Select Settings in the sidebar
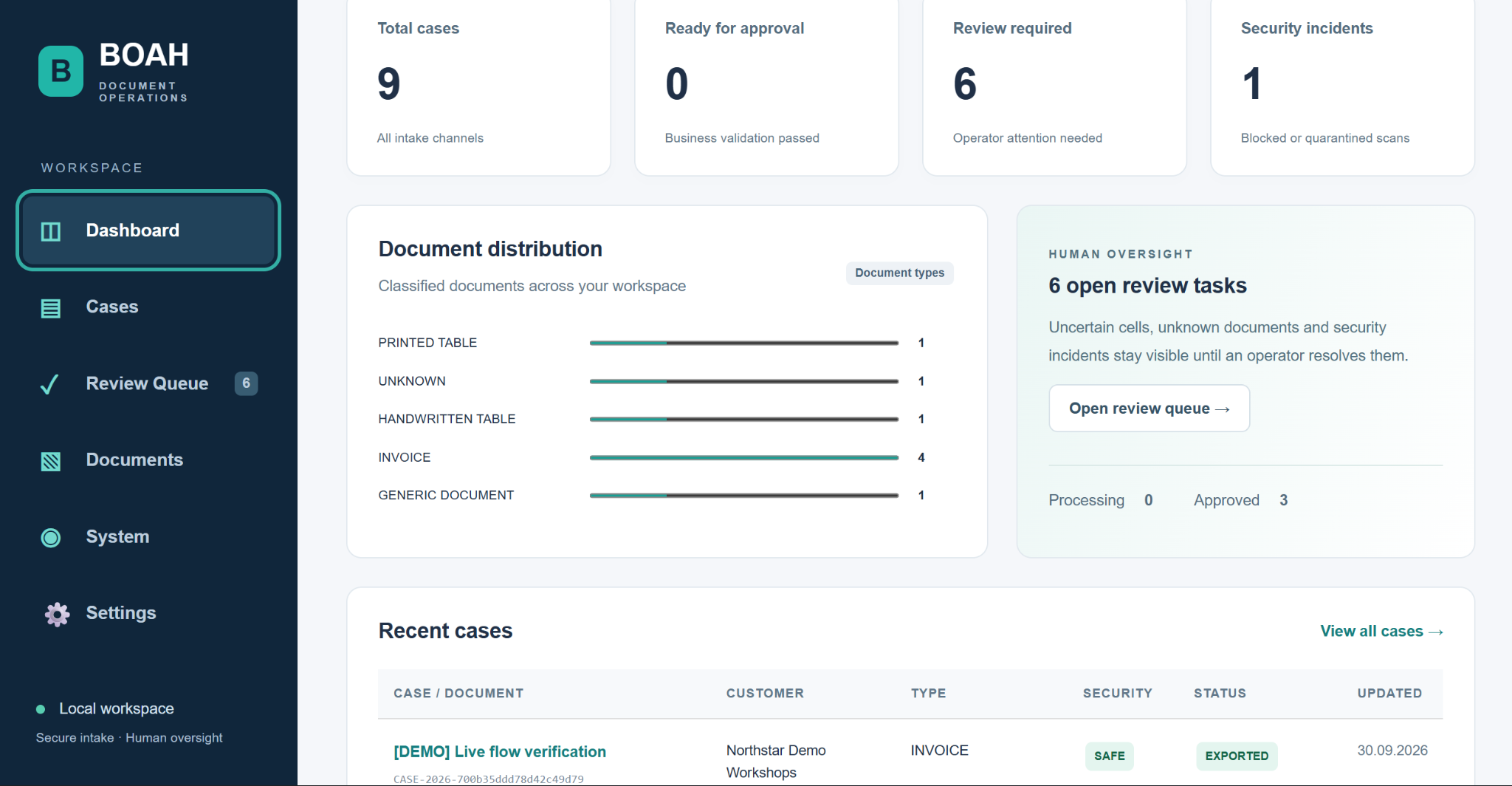The width and height of the screenshot is (1512, 786). (148, 613)
